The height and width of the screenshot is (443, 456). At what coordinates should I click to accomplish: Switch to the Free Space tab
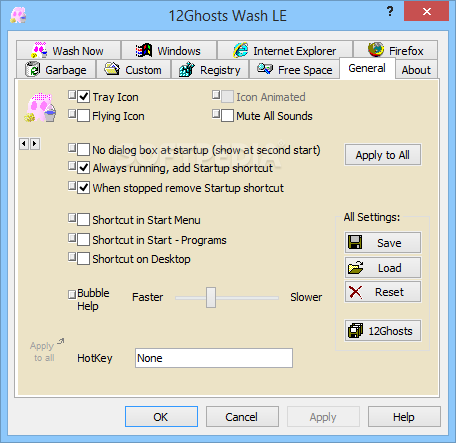click(x=294, y=70)
